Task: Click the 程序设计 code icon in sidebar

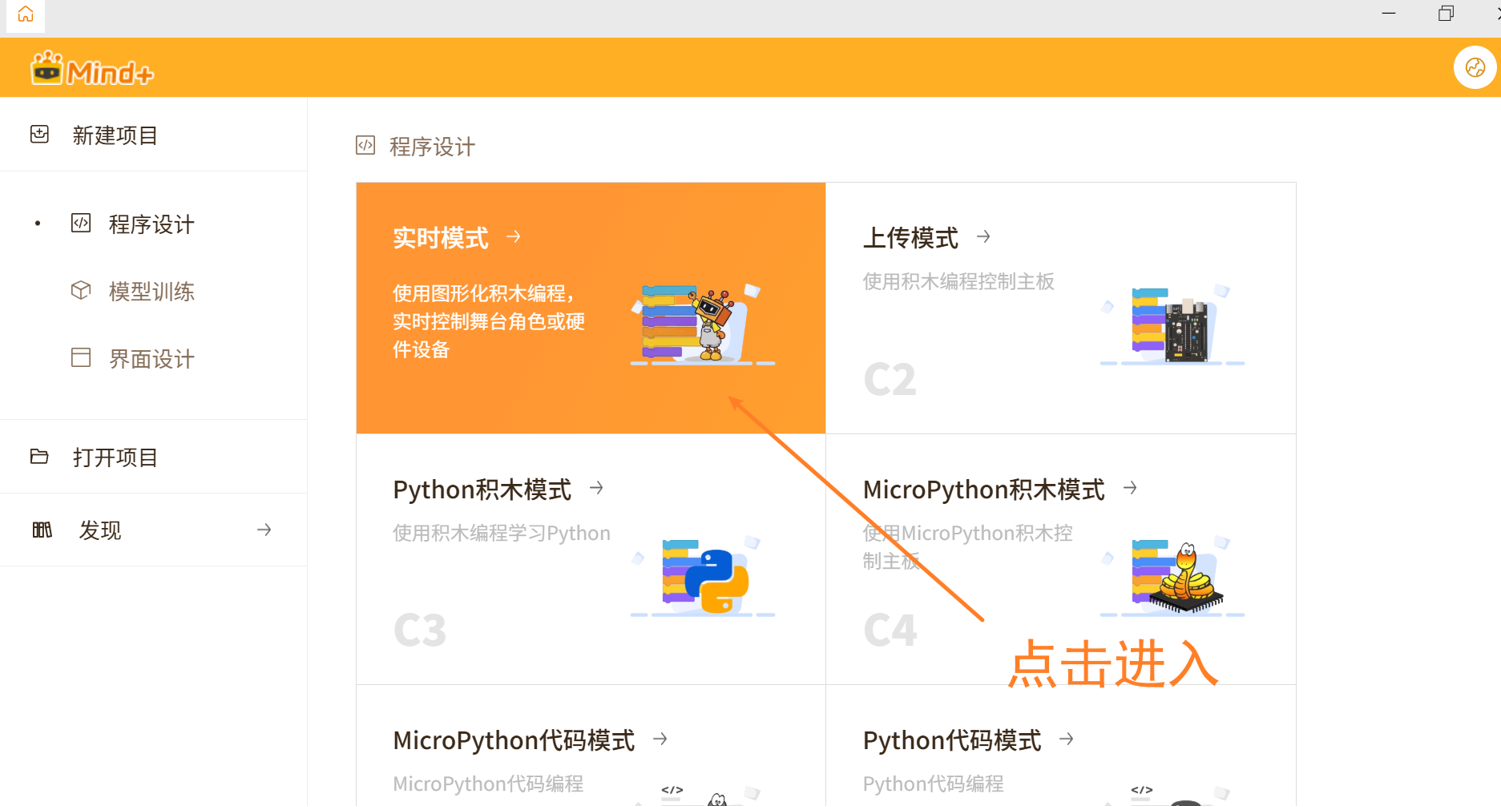Action: tap(81, 224)
